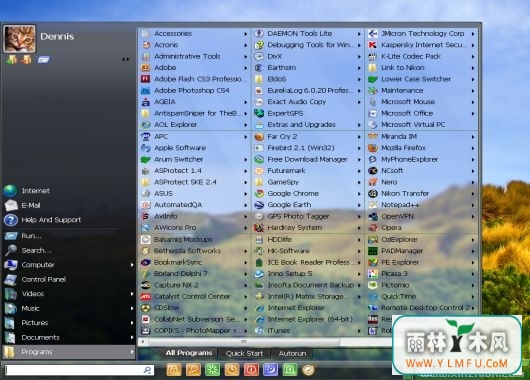Image resolution: width=530 pixels, height=380 pixels.
Task: Click the Kaspersky Internet Security icon
Action: click(372, 45)
